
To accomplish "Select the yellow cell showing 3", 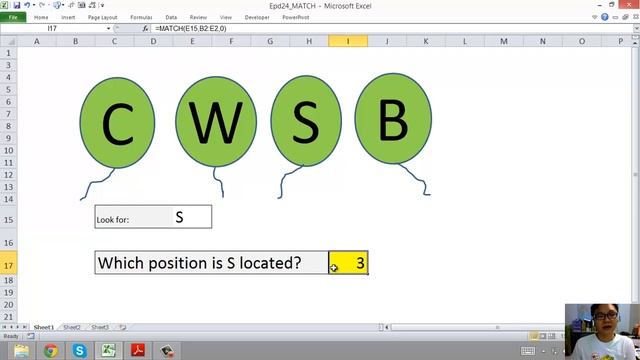I will (x=348, y=263).
